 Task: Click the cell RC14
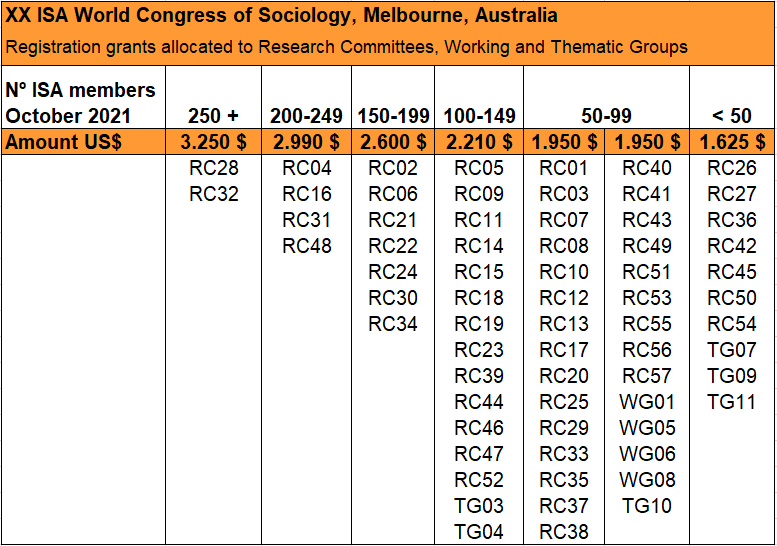point(479,246)
